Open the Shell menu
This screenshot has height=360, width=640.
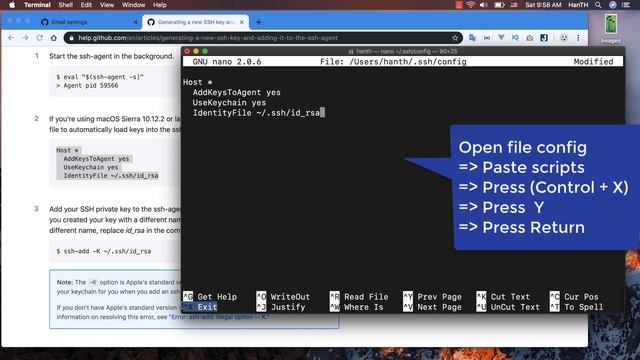coord(65,5)
